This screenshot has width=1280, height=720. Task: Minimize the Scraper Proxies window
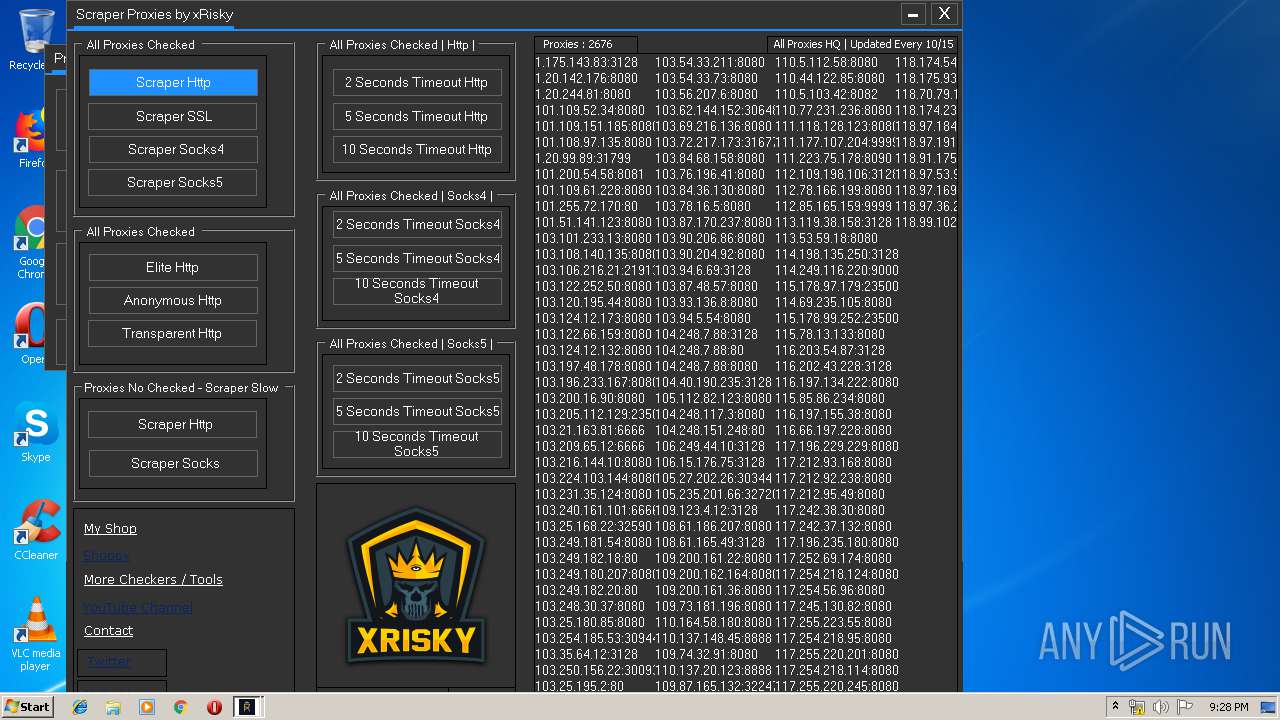pyautogui.click(x=912, y=14)
